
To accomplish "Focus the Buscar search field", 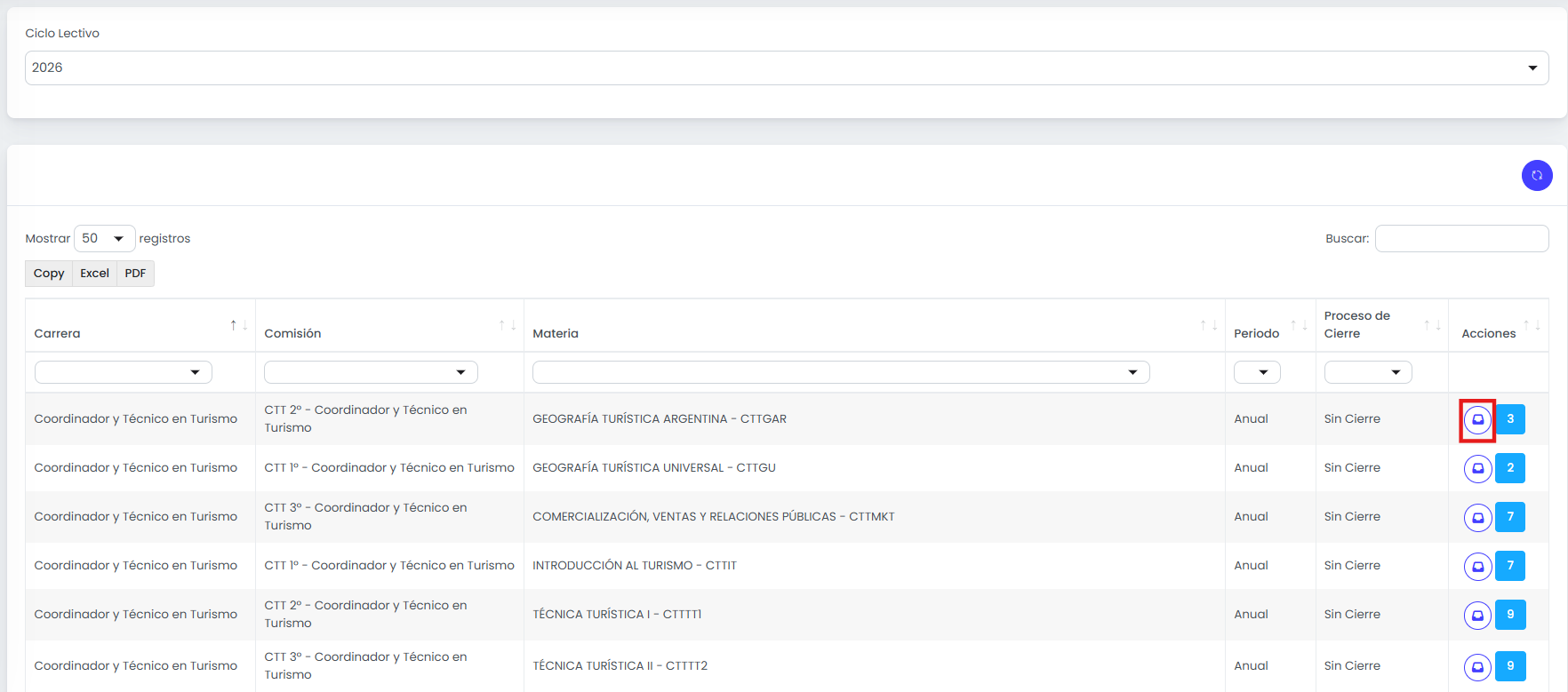I will [1461, 238].
